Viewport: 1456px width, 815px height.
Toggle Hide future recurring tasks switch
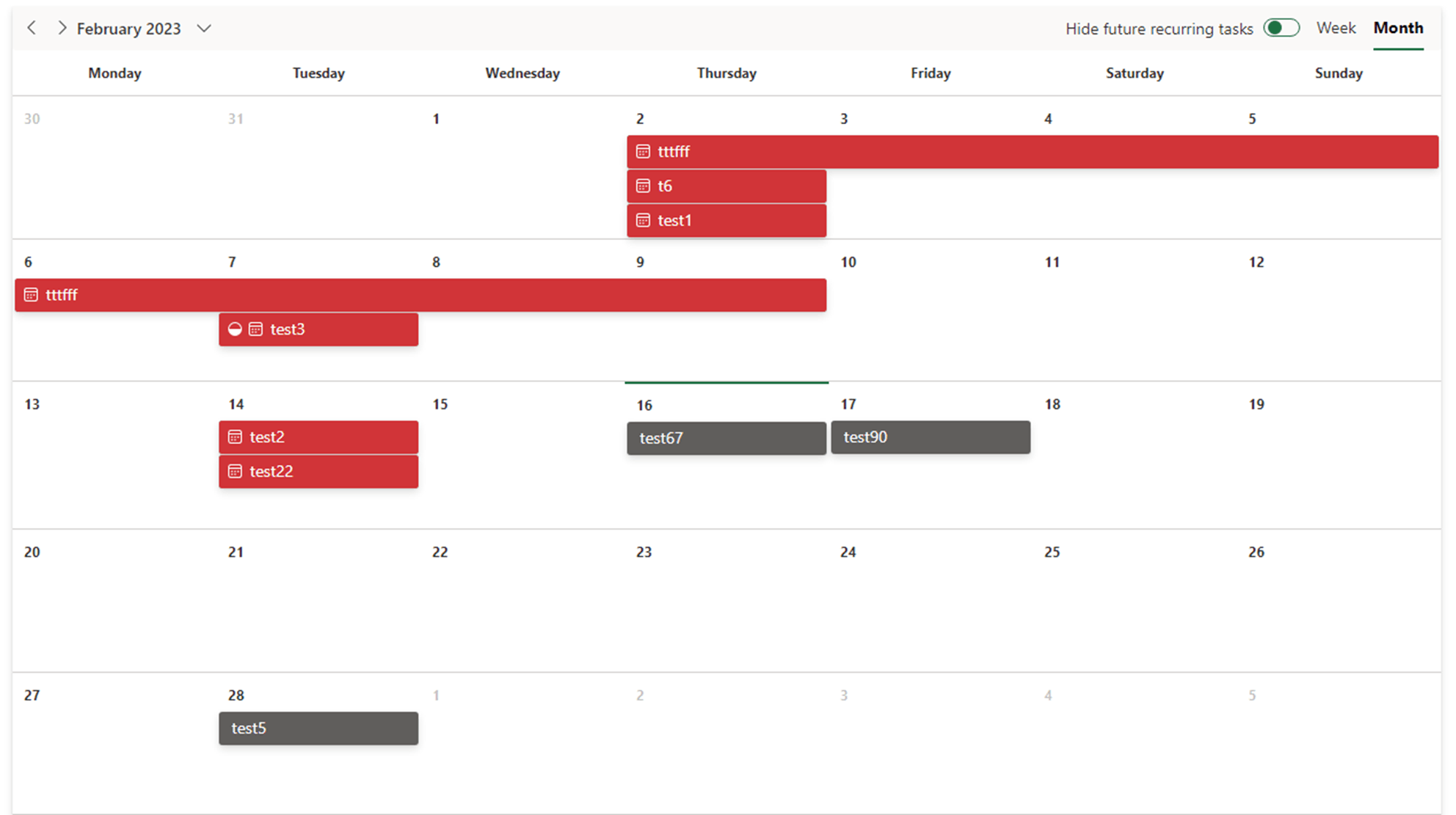[x=1281, y=28]
